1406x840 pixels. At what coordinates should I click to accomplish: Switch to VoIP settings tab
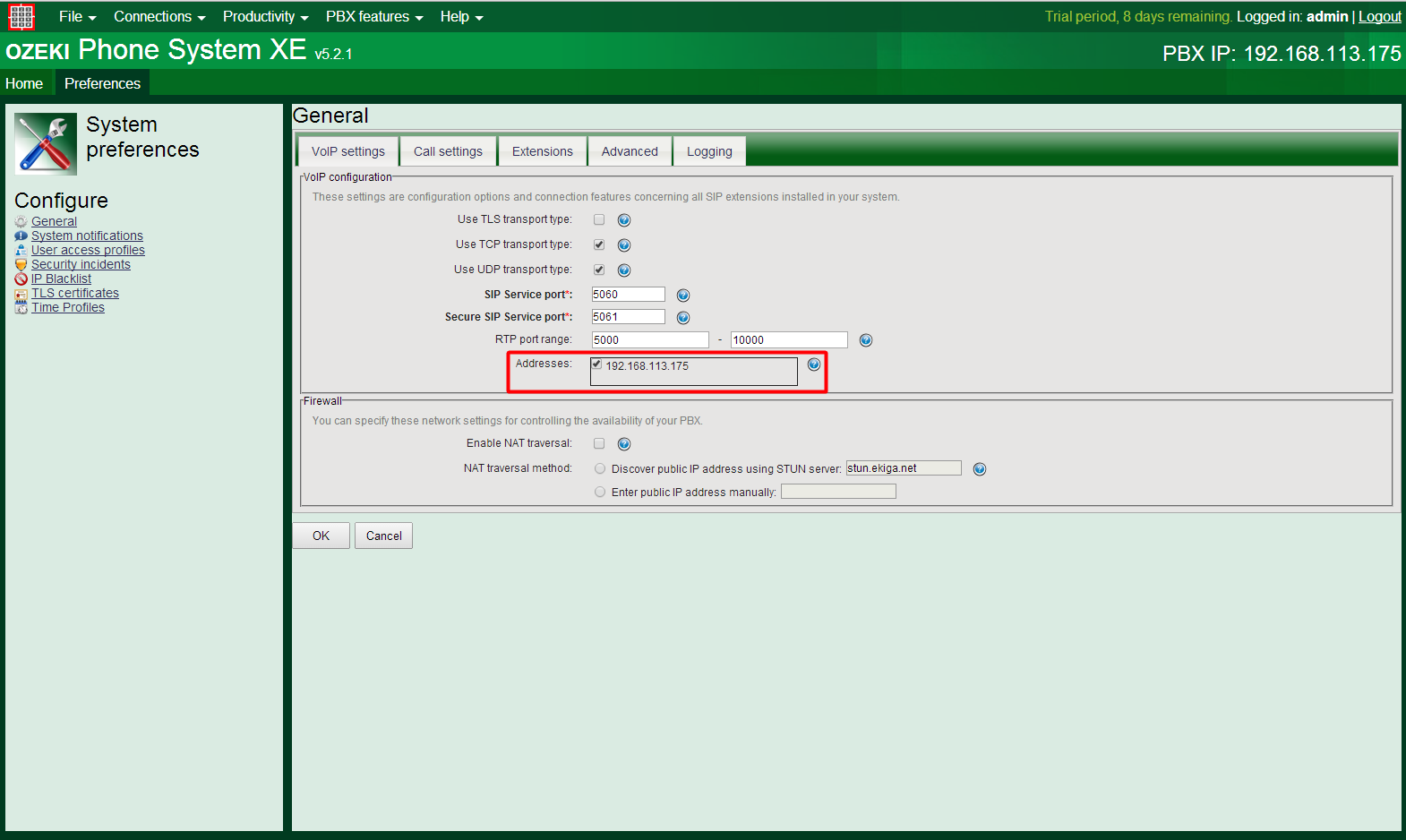[348, 151]
